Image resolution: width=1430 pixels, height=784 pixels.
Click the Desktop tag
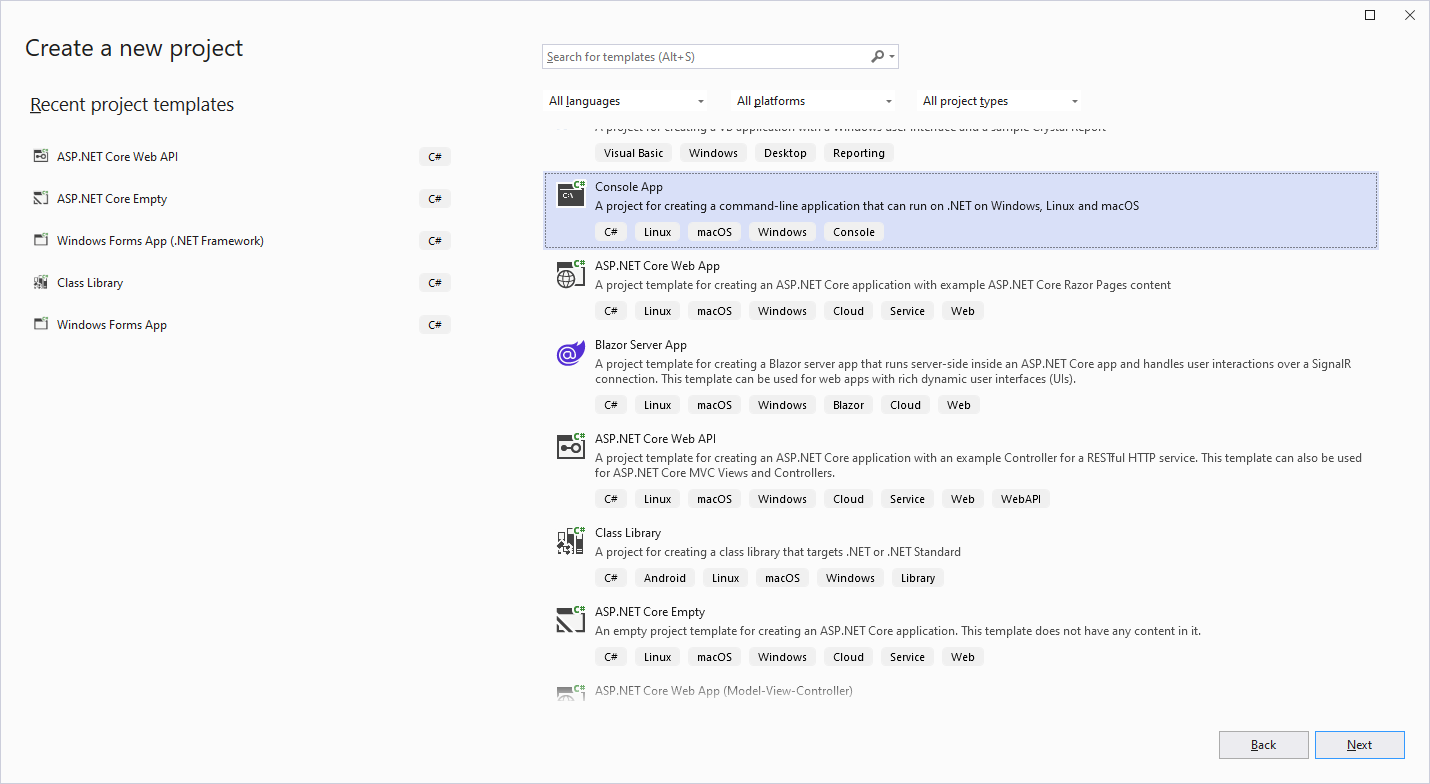785,153
